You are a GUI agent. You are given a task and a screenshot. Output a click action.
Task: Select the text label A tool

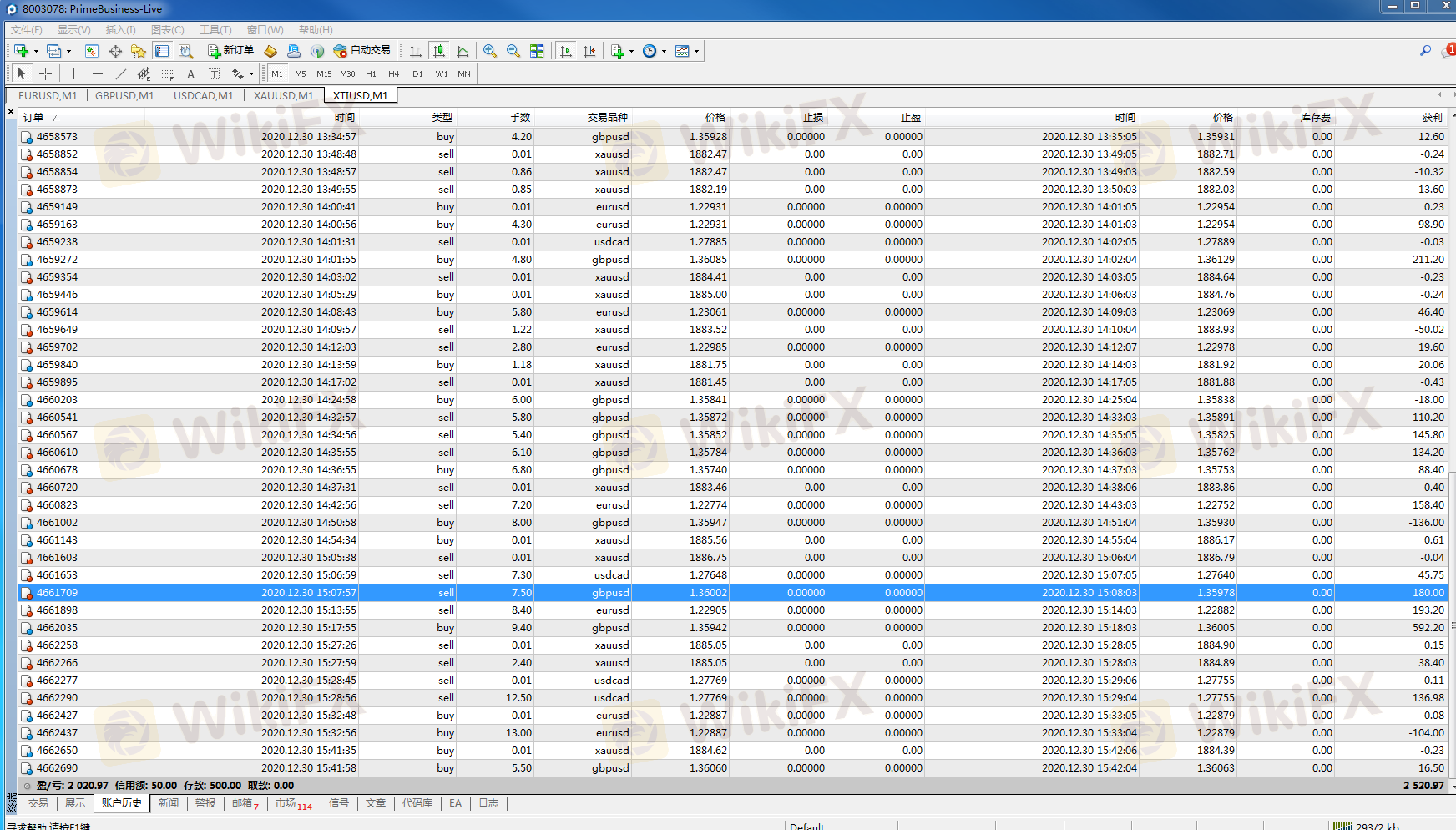pos(190,73)
